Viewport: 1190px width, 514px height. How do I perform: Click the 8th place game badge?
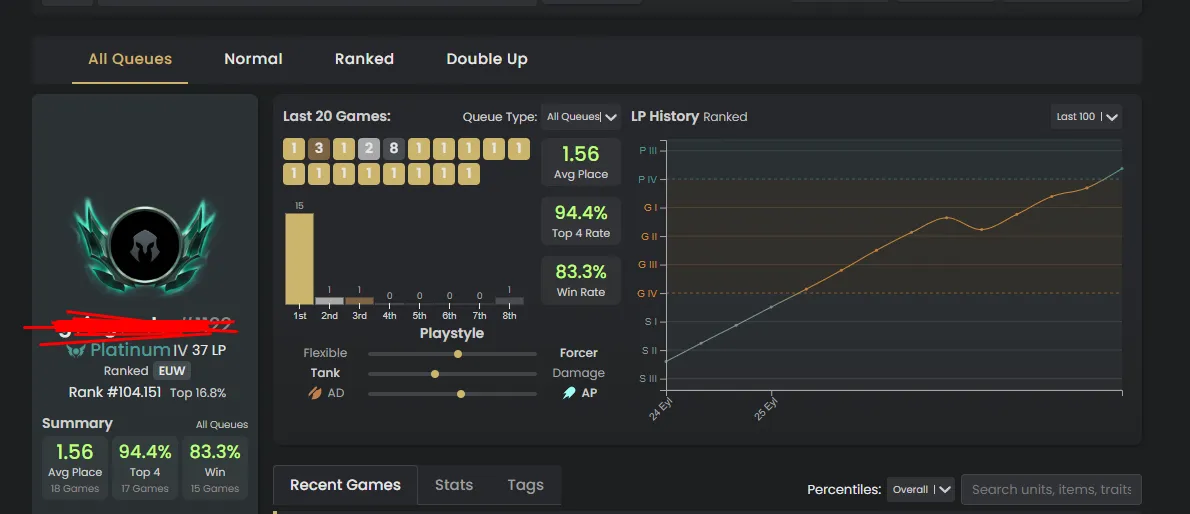tap(393, 149)
